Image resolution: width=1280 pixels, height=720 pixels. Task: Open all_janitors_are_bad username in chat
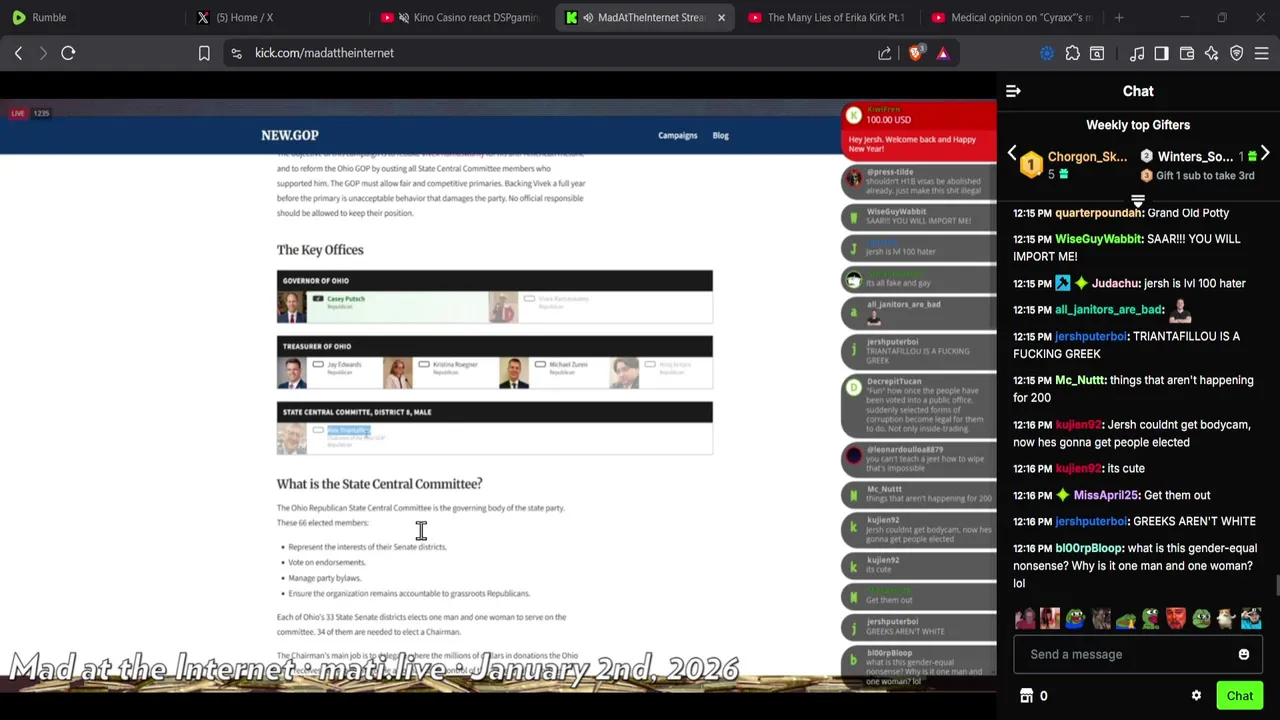point(1109,310)
